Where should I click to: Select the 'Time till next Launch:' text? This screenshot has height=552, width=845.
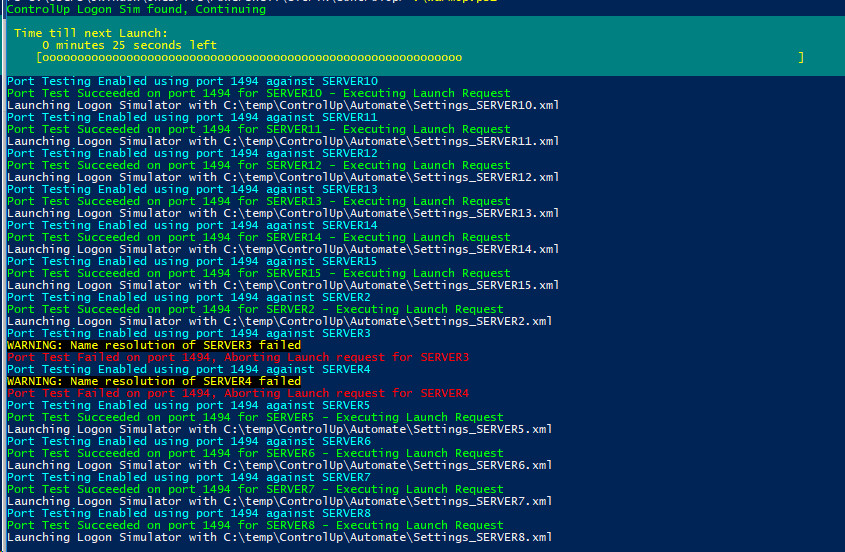[91, 33]
